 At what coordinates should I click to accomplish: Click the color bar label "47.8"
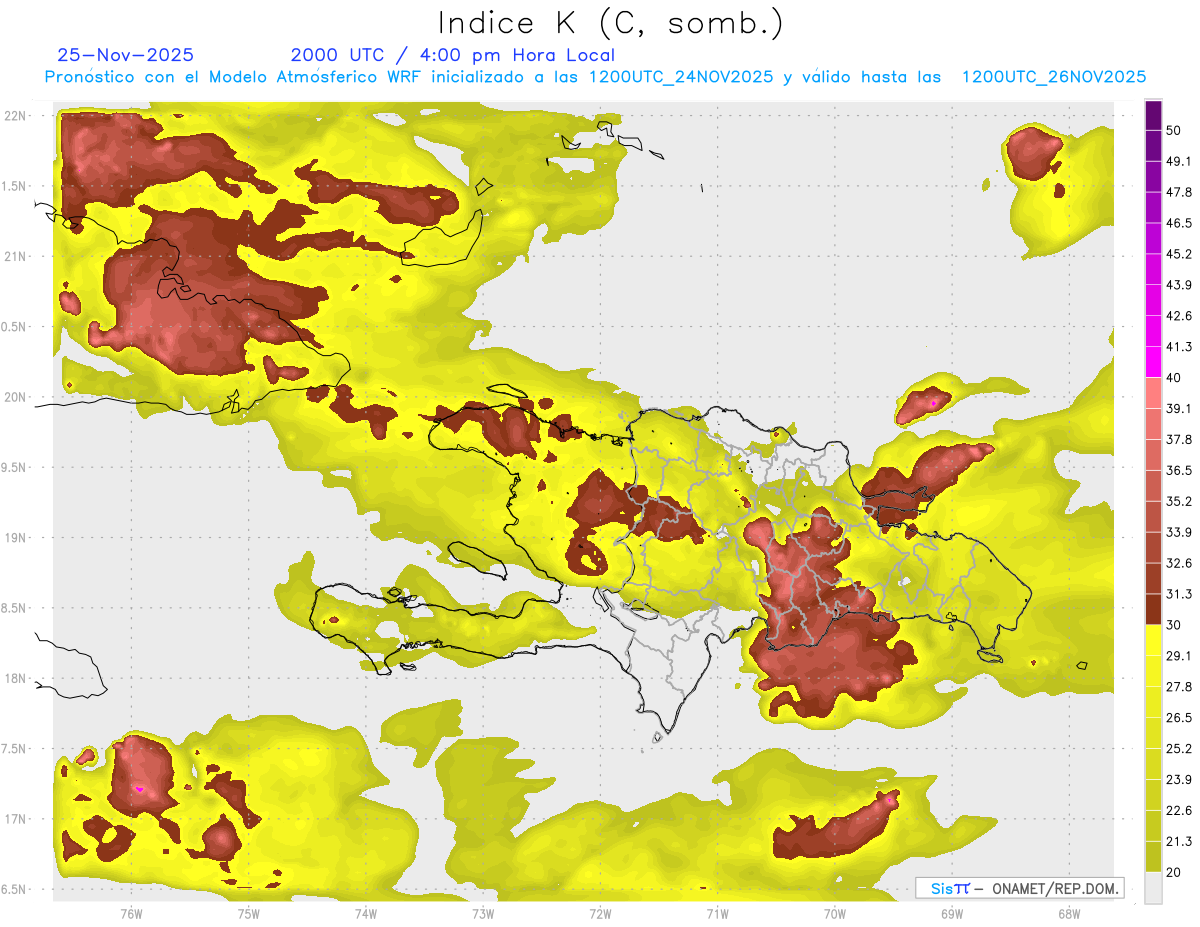pyautogui.click(x=1179, y=192)
